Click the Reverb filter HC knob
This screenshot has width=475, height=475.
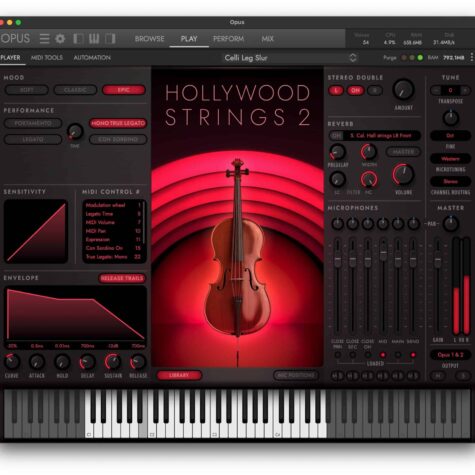(x=369, y=179)
